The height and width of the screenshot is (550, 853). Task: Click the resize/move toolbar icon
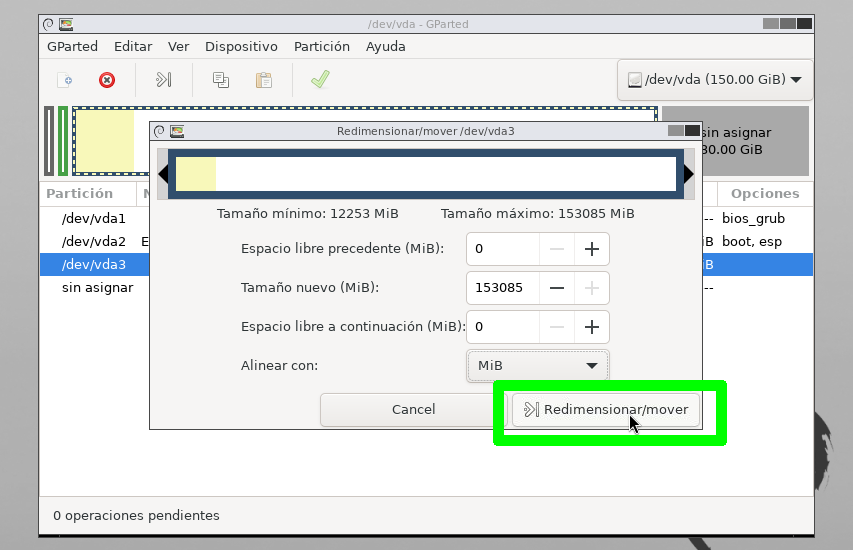point(164,80)
